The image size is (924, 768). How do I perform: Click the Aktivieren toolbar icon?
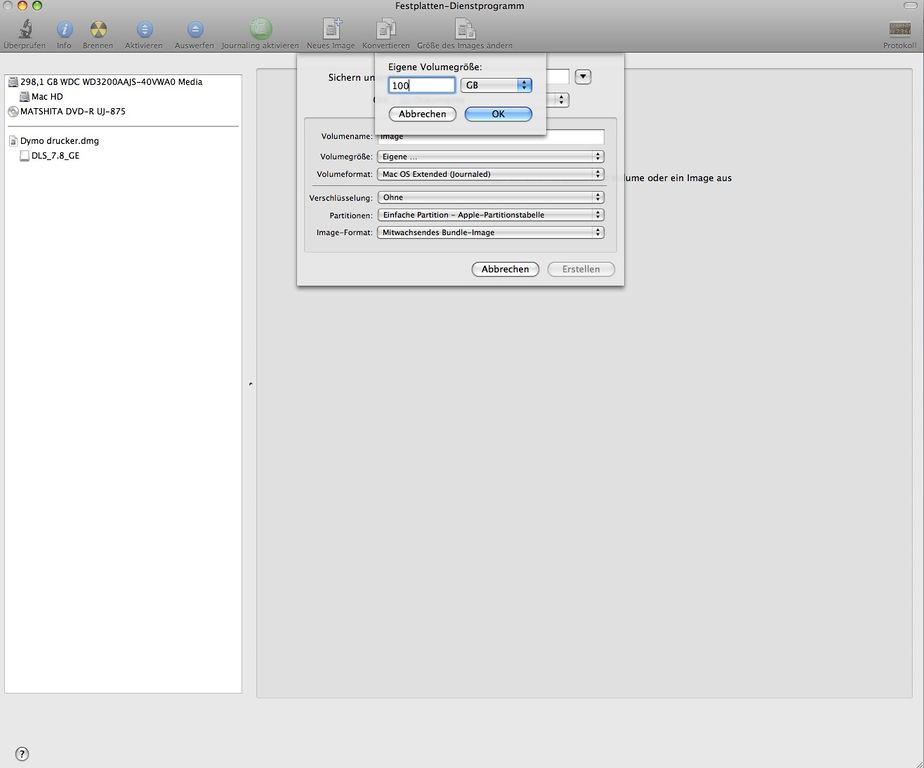(144, 30)
